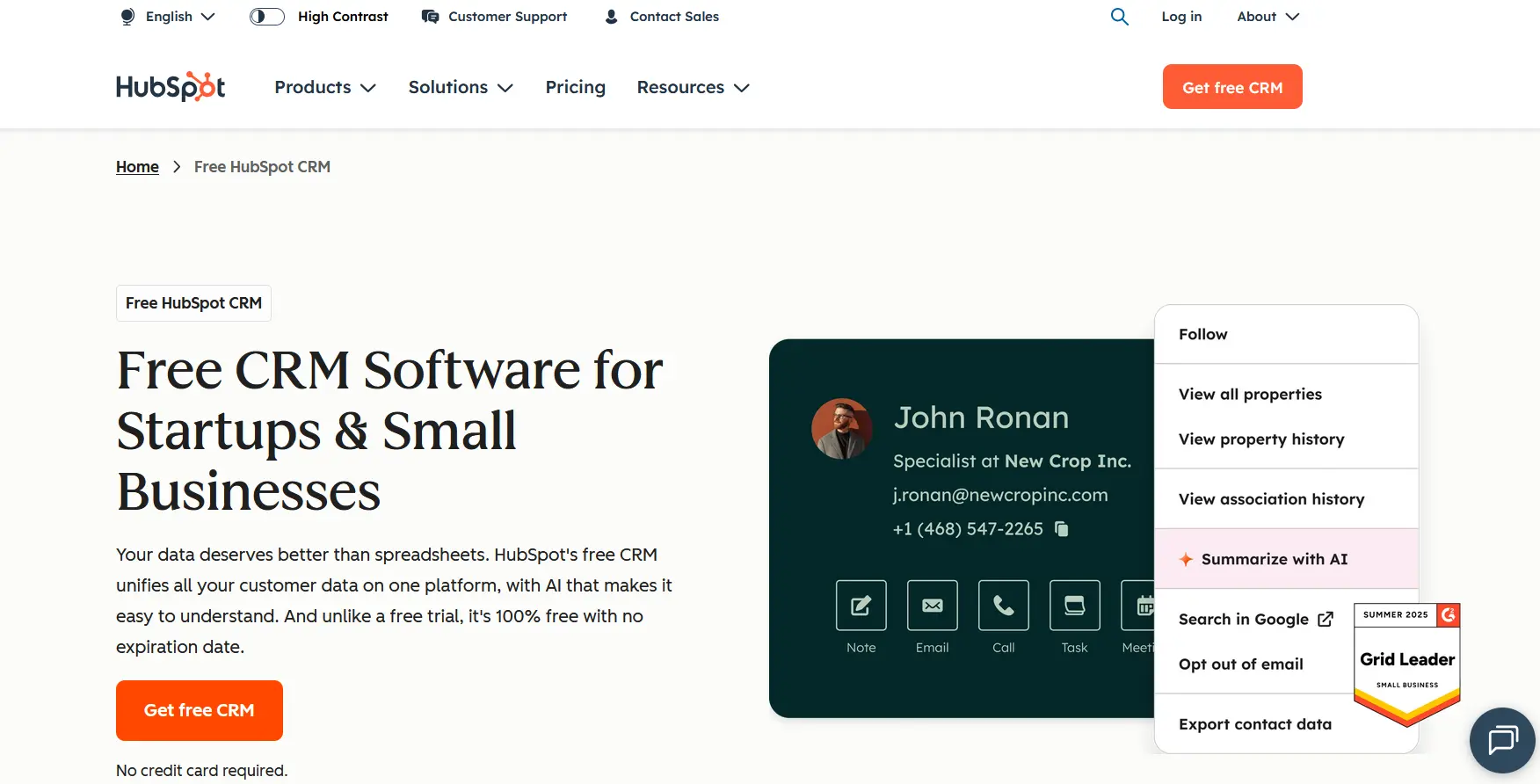Toggle the High Contrast switch

coord(267,17)
